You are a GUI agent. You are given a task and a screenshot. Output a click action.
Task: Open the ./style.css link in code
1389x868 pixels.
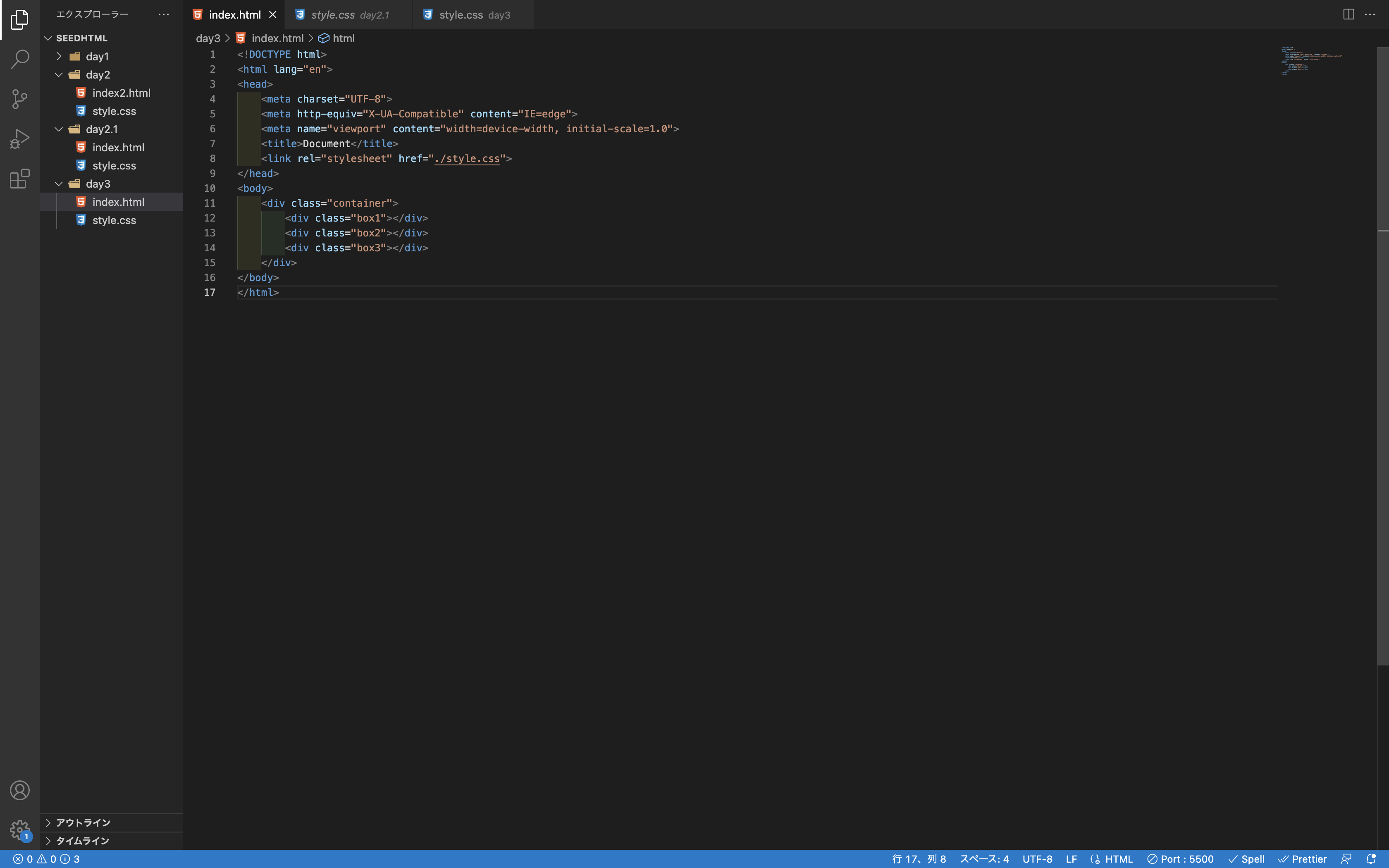467,158
